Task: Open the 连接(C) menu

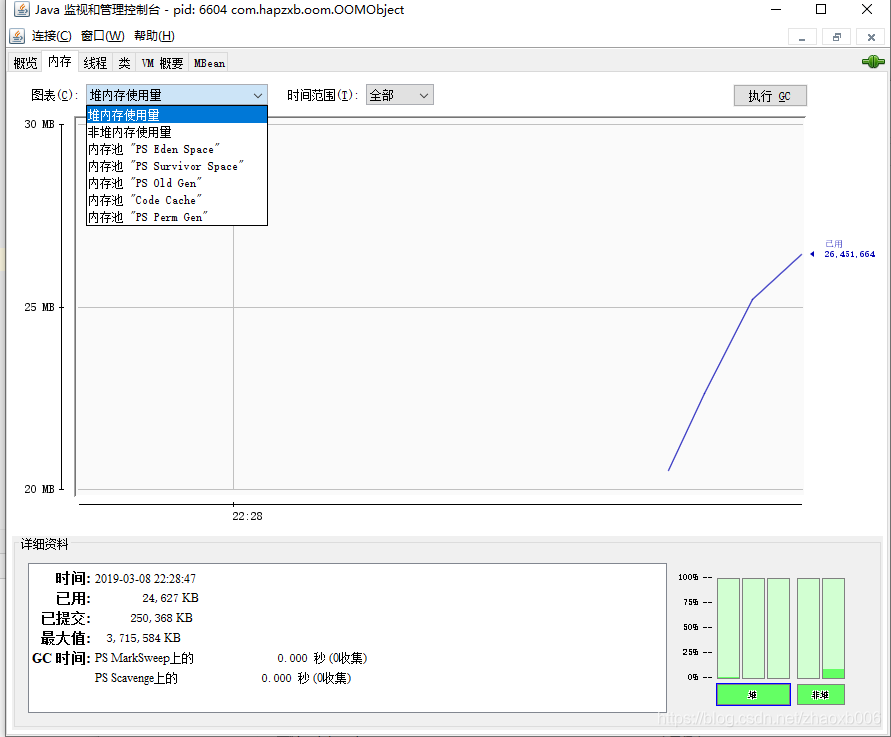Action: coord(51,36)
